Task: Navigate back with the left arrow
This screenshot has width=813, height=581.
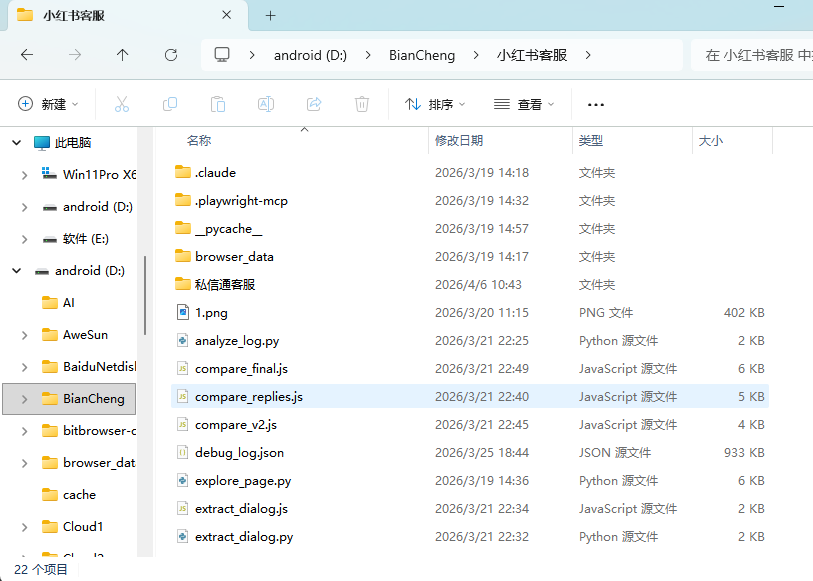Action: click(x=27, y=55)
